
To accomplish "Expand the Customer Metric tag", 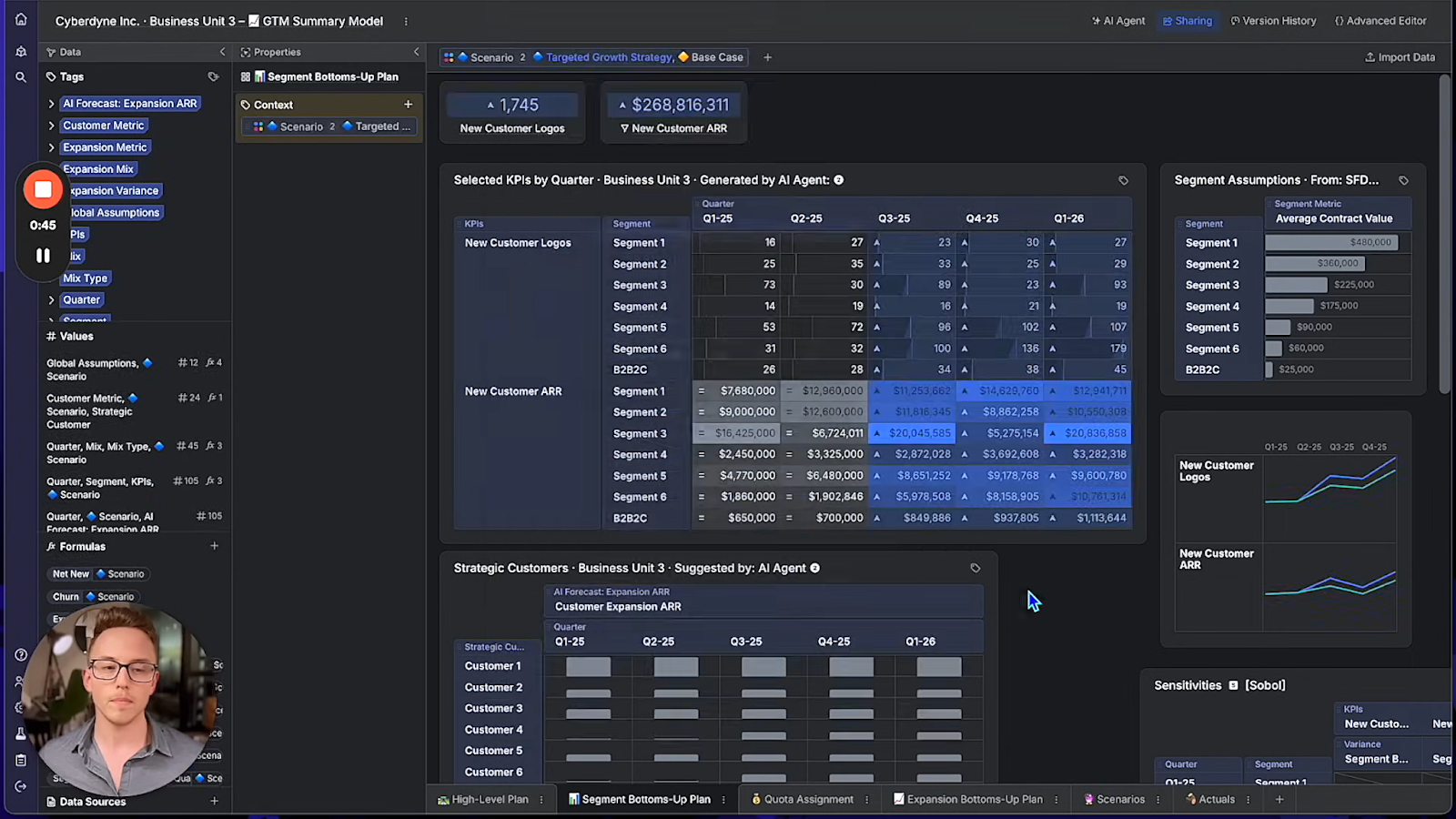I will [x=52, y=126].
